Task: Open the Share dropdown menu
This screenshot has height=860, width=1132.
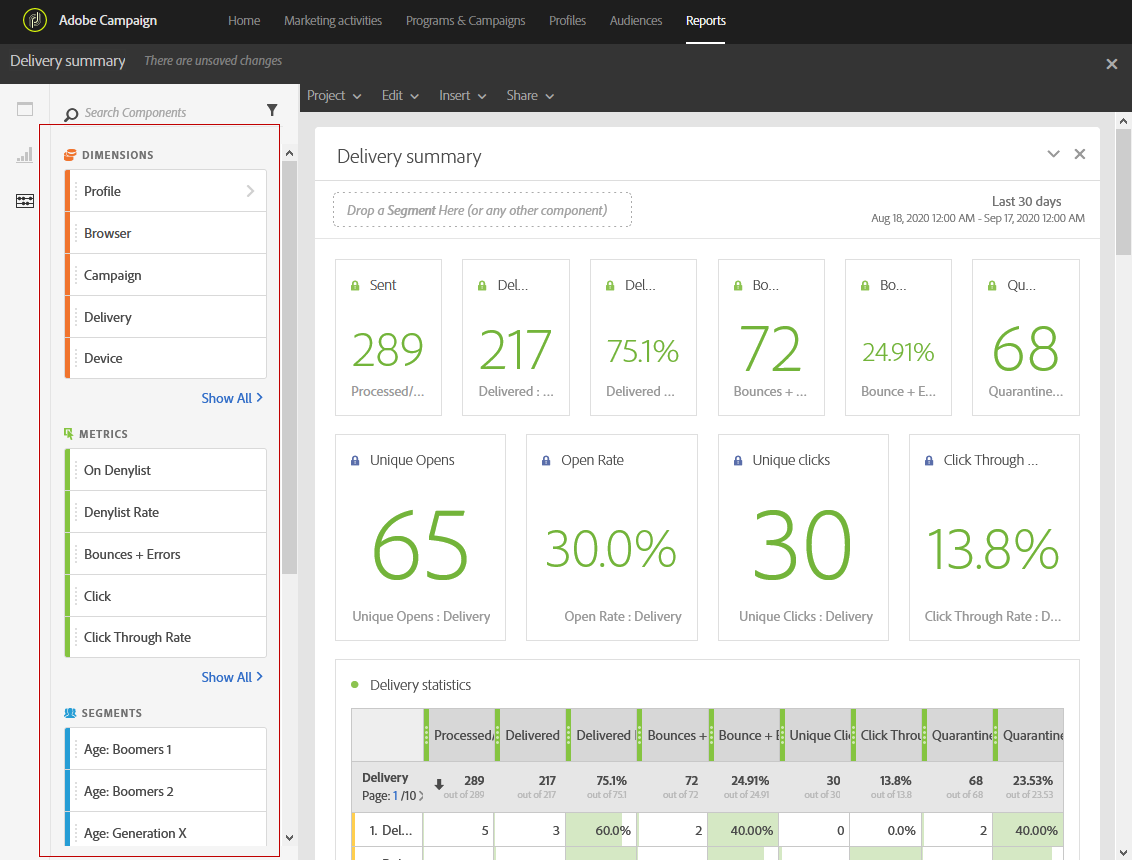Action: tap(530, 96)
